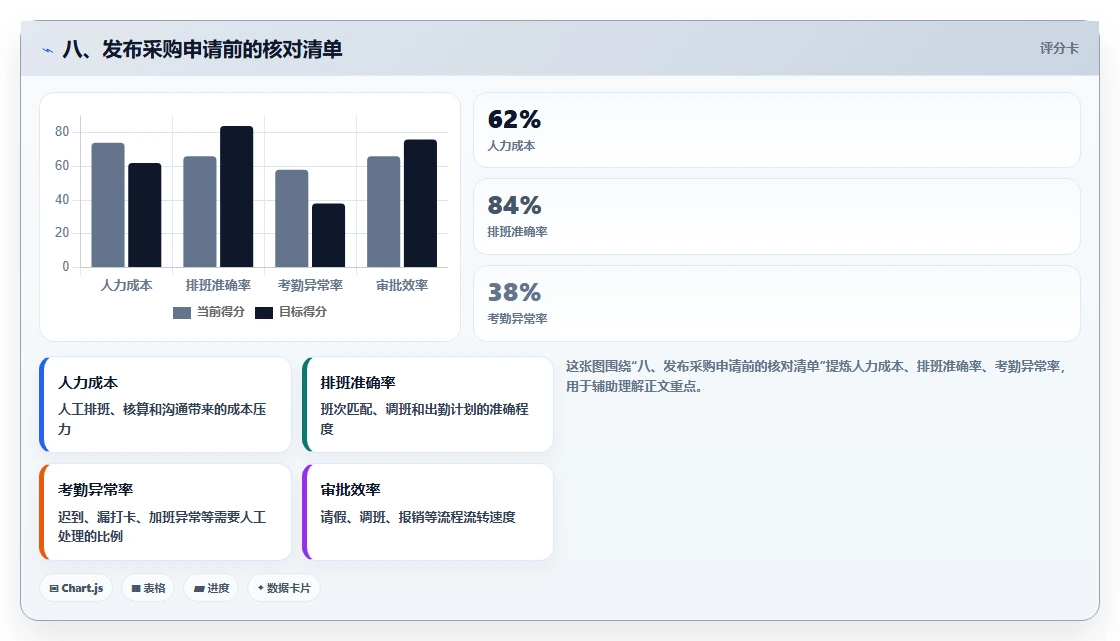Click the square icon in the 表格 chip
Viewport: 1120px width, 641px height.
pos(136,589)
